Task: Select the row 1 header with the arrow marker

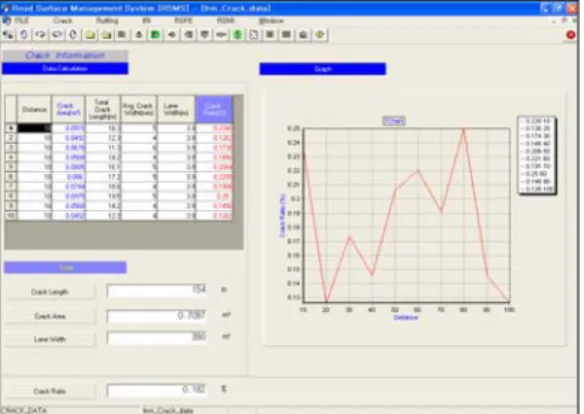Action: 11,128
